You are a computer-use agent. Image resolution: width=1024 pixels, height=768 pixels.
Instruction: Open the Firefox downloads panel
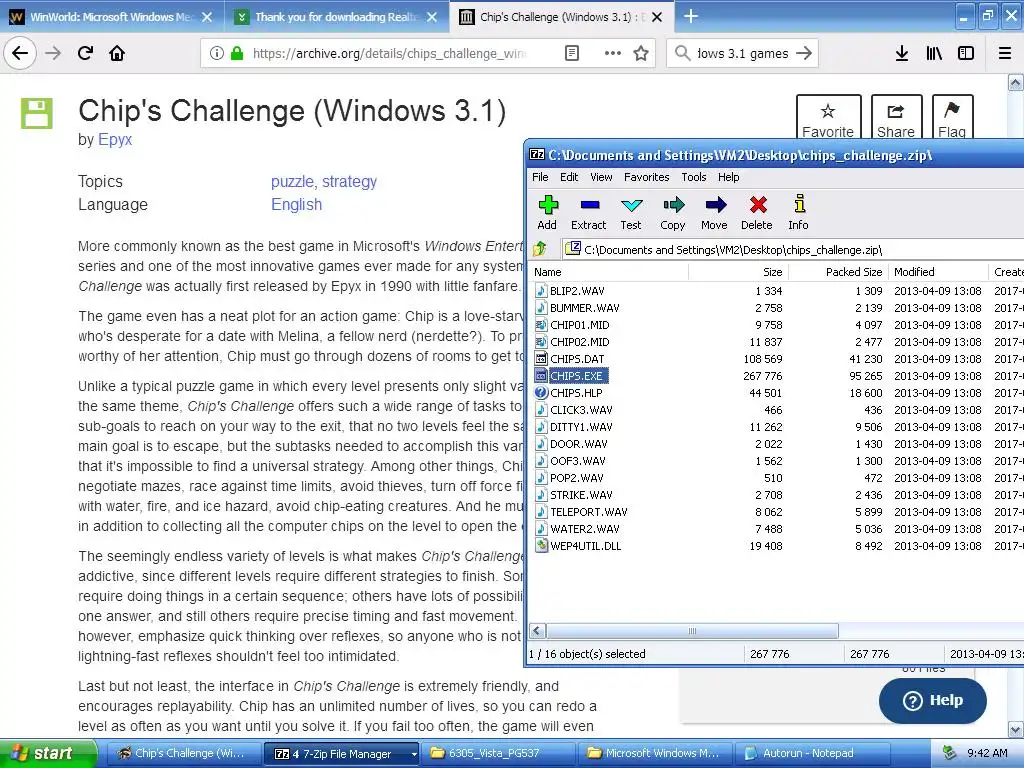click(902, 54)
